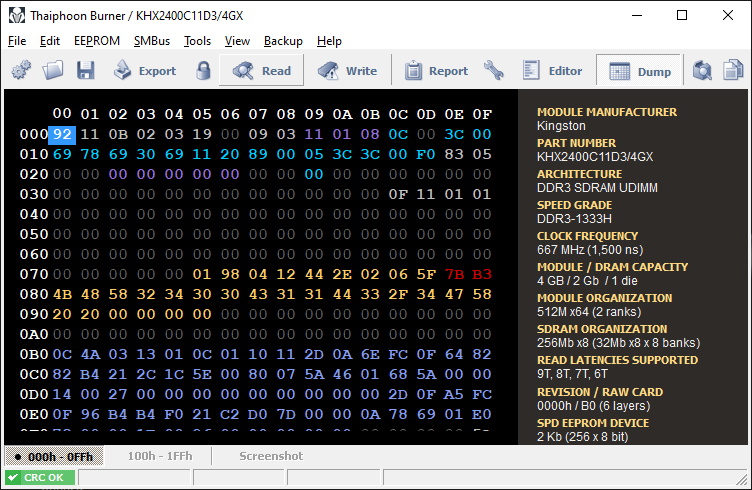Maximize the Thaiphoon Burner window
Screen dimensions: 752x490
pyautogui.click(x=682, y=15)
